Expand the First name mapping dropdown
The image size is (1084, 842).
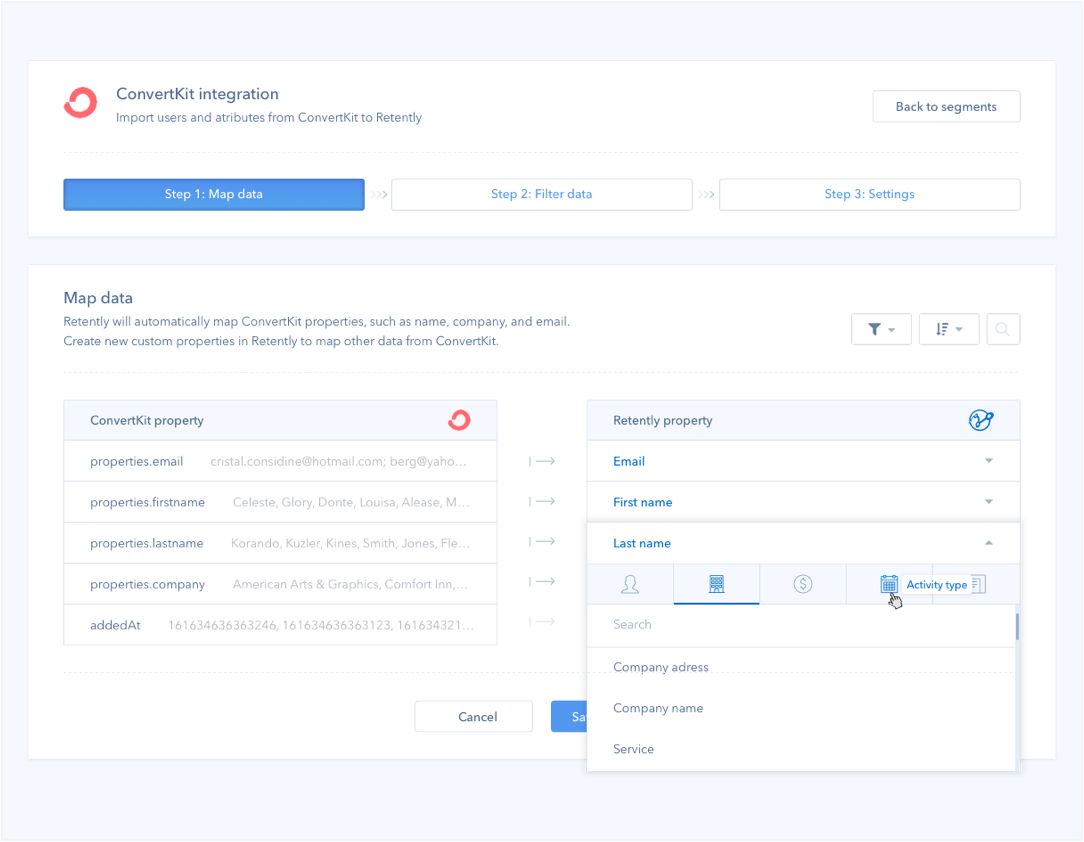(x=988, y=501)
